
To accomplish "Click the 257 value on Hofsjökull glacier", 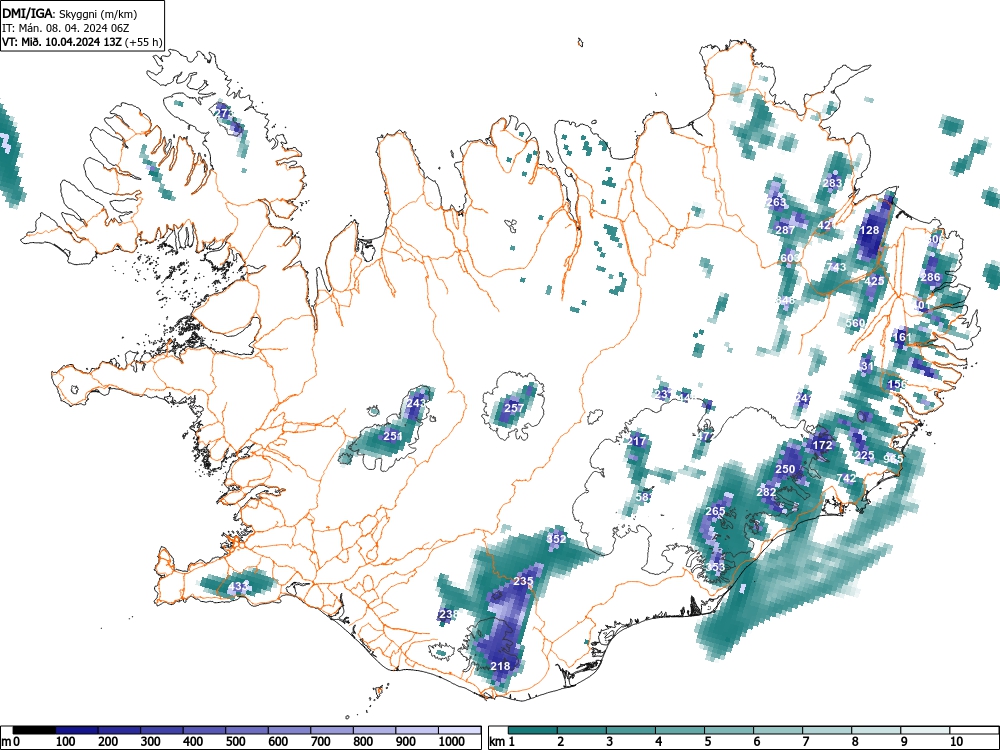I will [x=514, y=408].
